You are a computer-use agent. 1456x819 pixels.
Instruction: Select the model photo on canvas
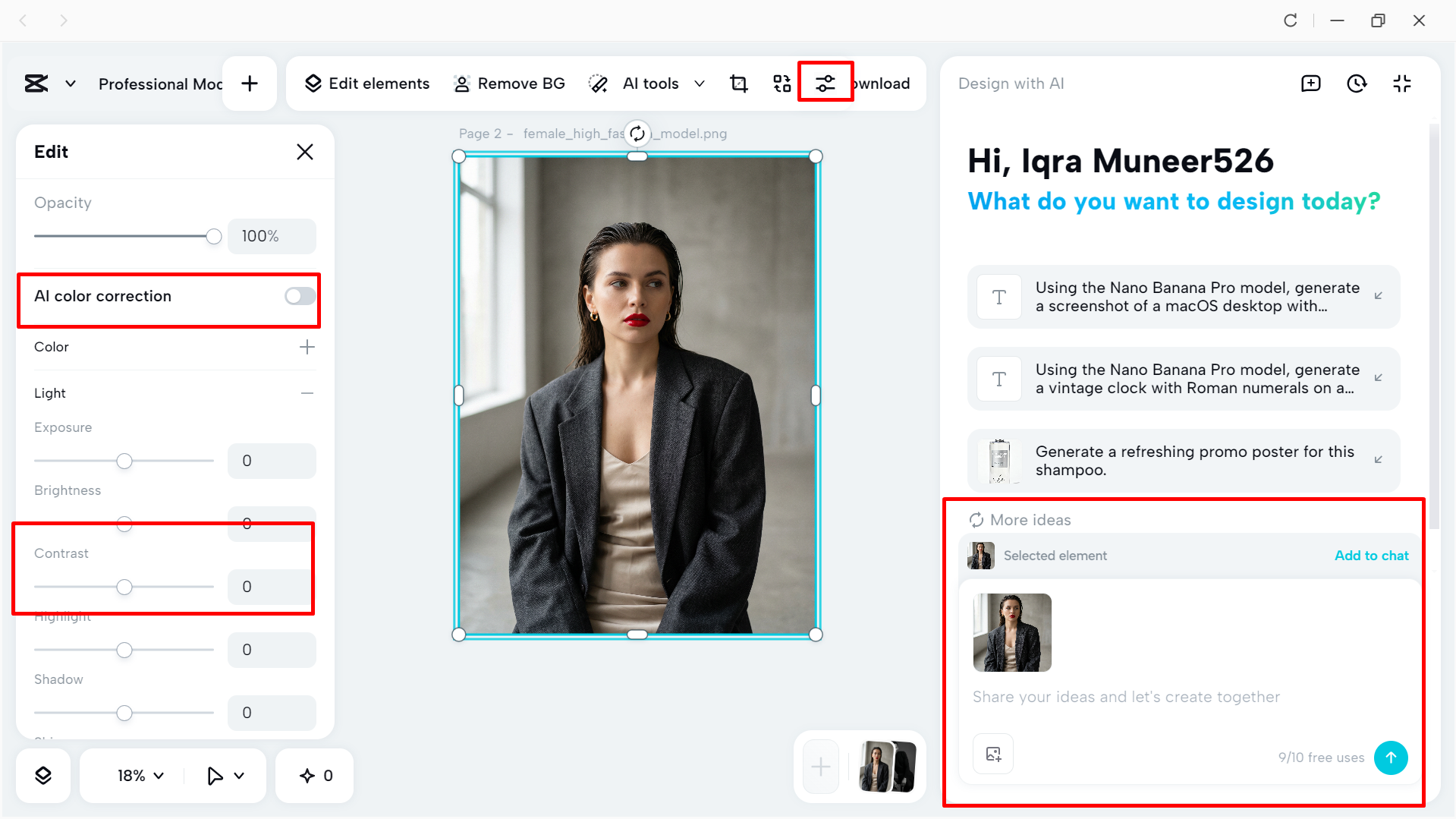tap(637, 395)
